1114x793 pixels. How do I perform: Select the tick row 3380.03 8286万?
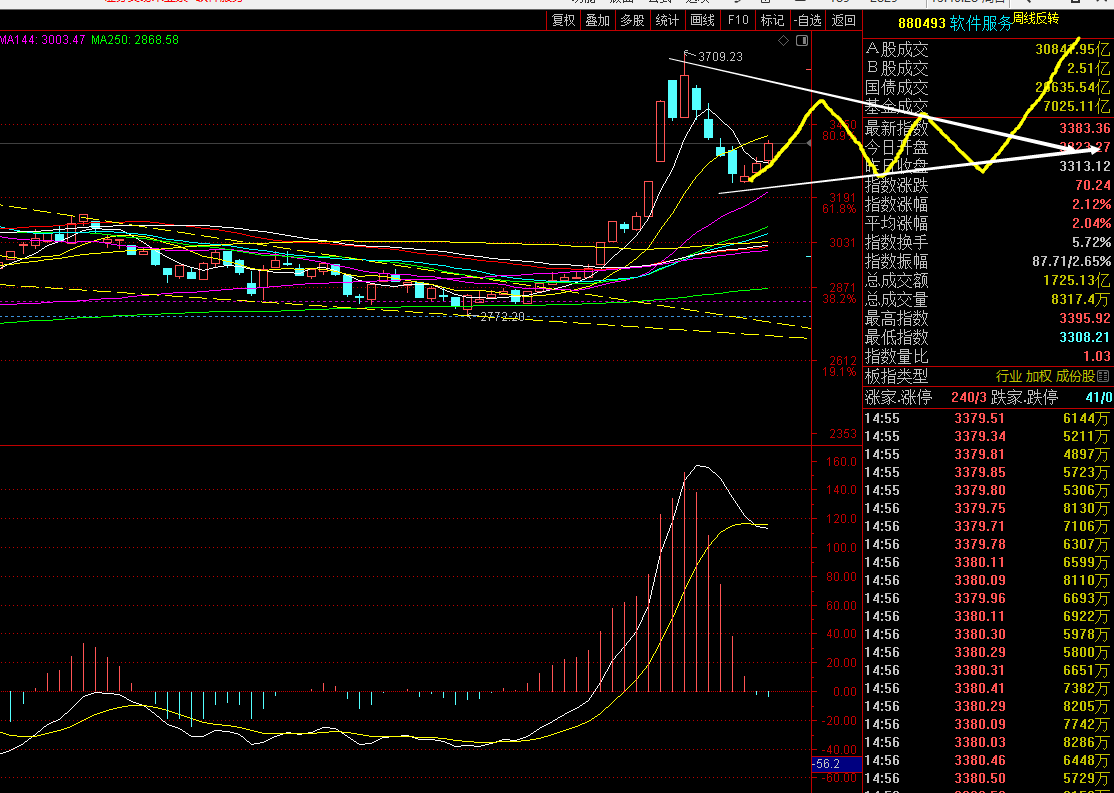pos(988,743)
